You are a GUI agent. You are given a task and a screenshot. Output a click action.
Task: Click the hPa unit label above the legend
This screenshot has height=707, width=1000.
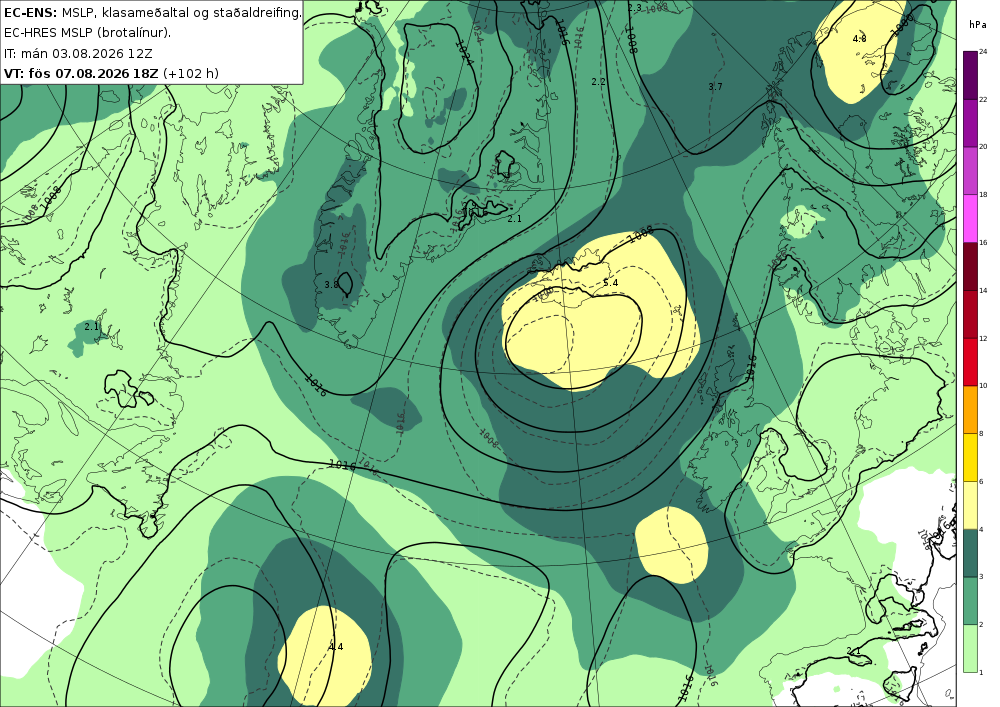(977, 24)
